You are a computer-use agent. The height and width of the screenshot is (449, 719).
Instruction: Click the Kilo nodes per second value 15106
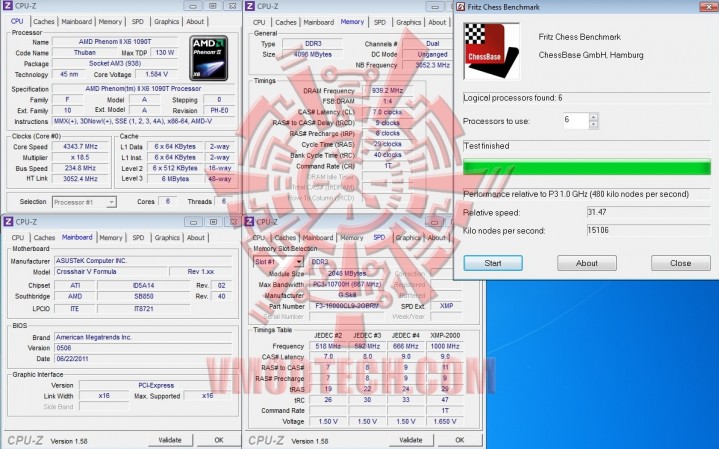pyautogui.click(x=648, y=230)
